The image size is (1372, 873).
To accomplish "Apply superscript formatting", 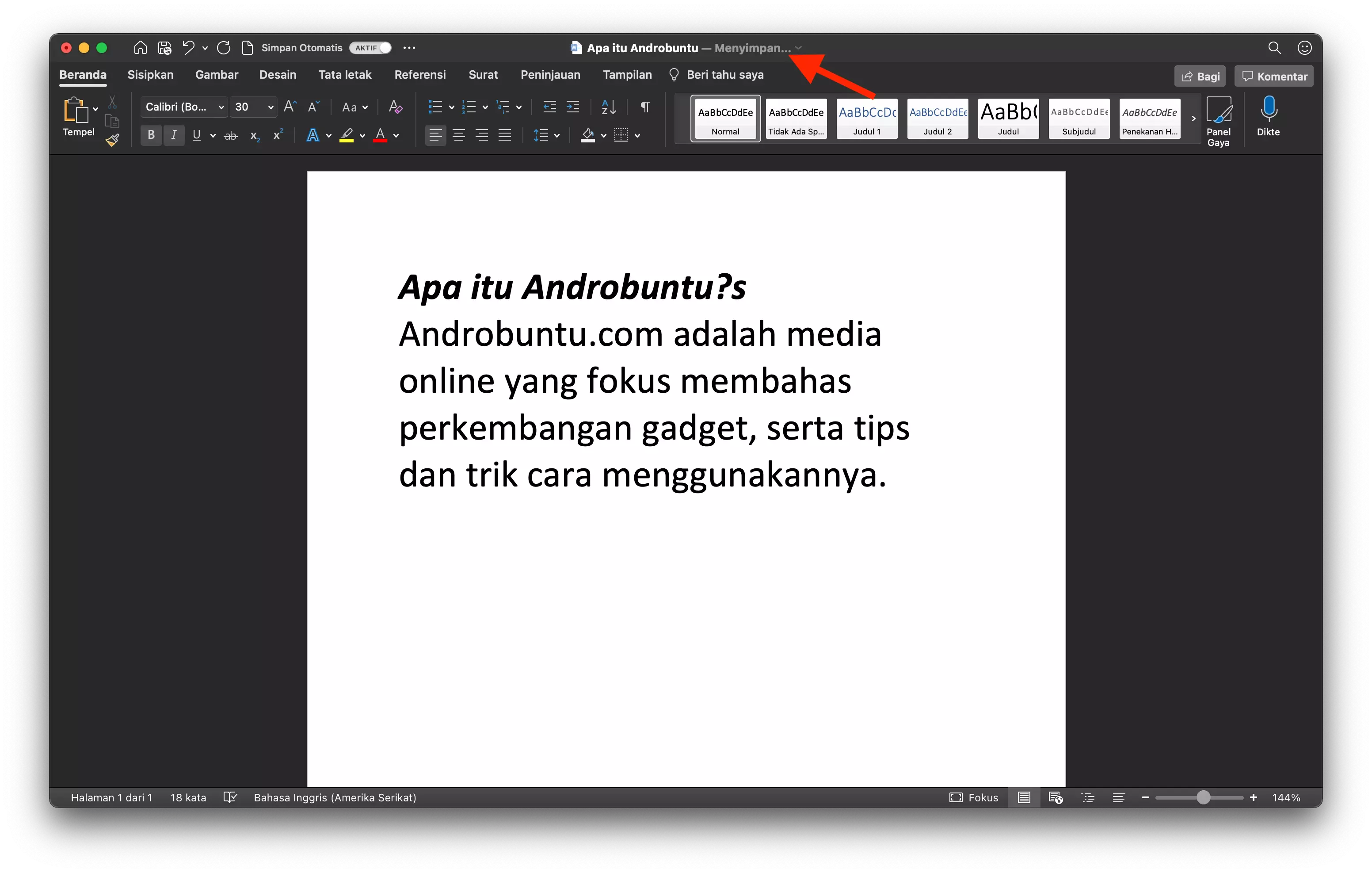I will click(x=278, y=135).
